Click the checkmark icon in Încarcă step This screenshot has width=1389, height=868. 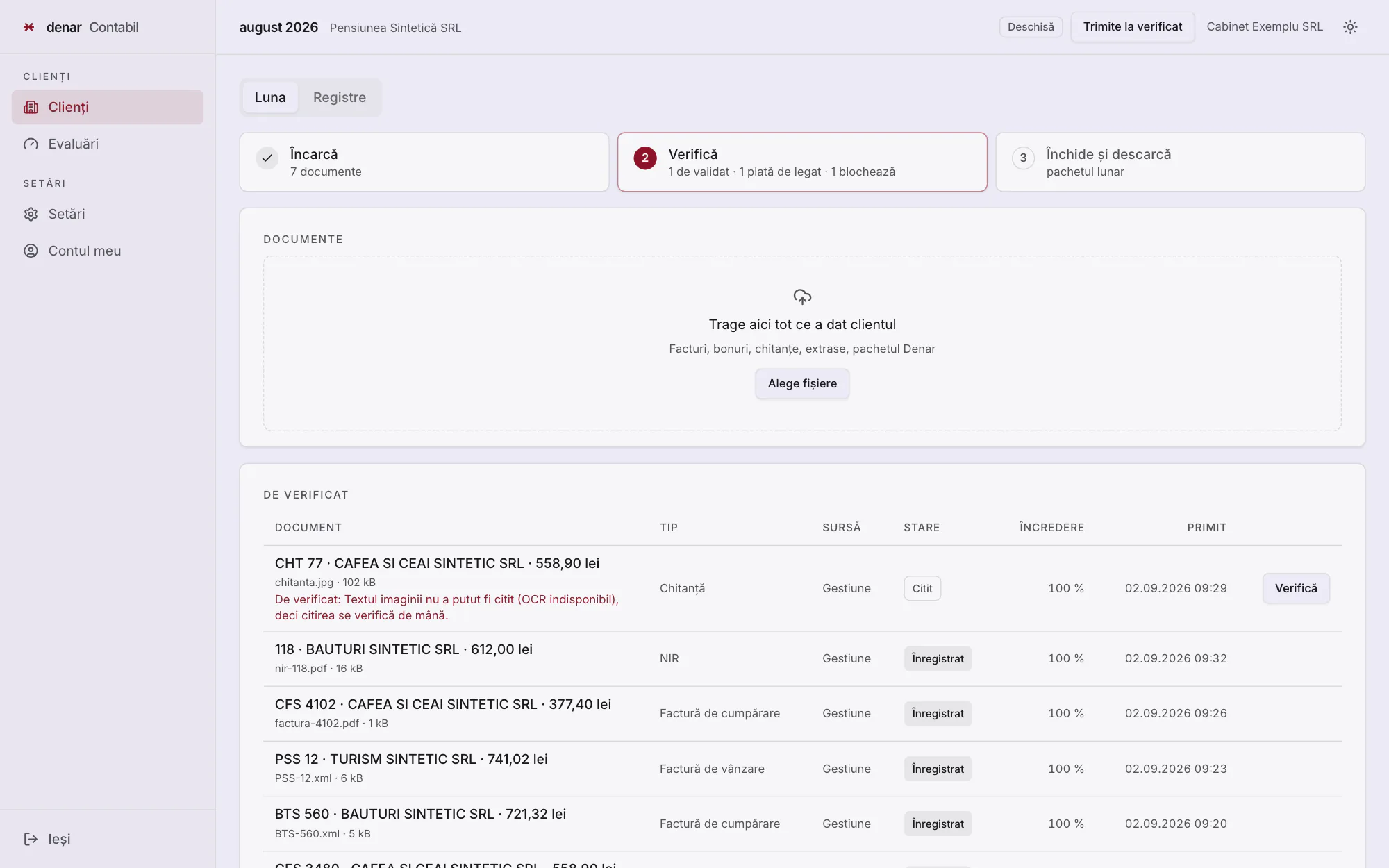tap(267, 158)
